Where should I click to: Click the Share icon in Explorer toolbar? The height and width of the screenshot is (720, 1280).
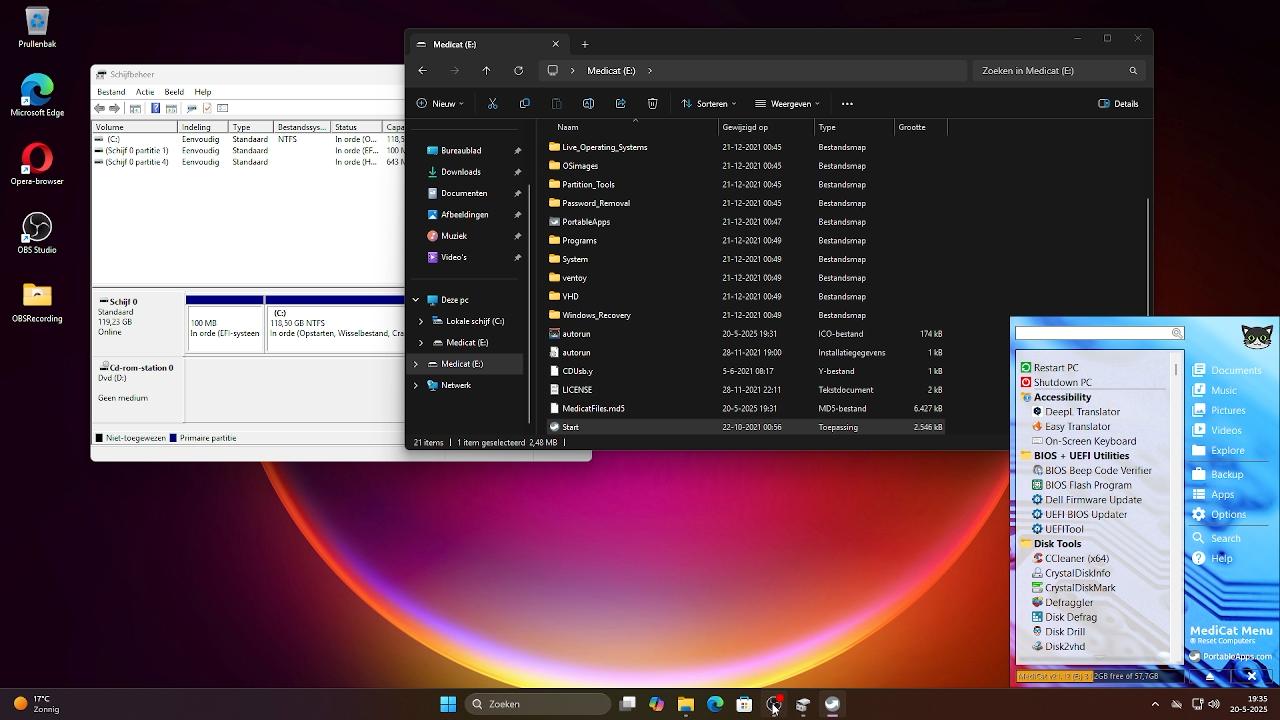pyautogui.click(x=620, y=103)
